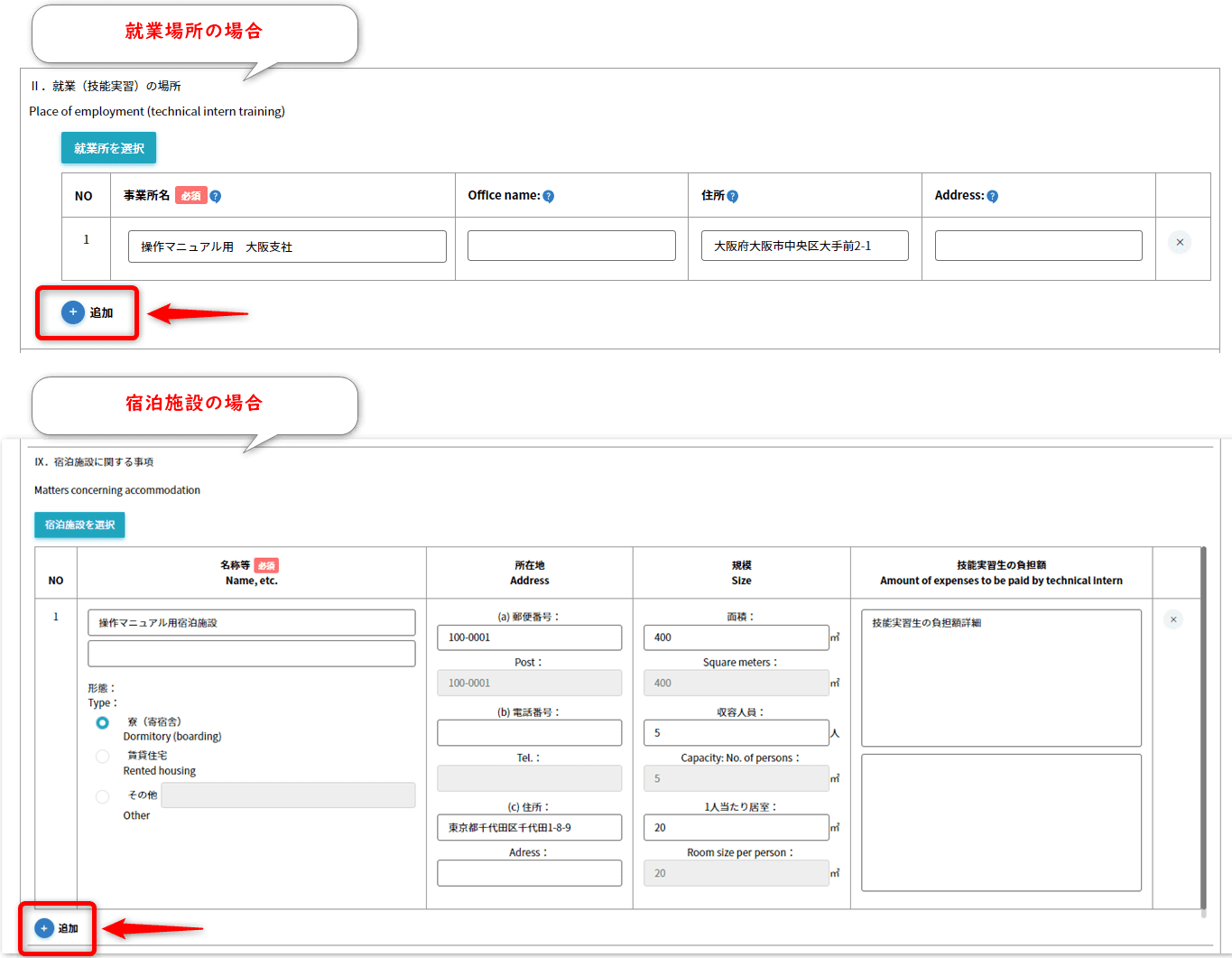
Task: Click the 技能実習生の負担額詳細 text area
Action: pos(1001,677)
